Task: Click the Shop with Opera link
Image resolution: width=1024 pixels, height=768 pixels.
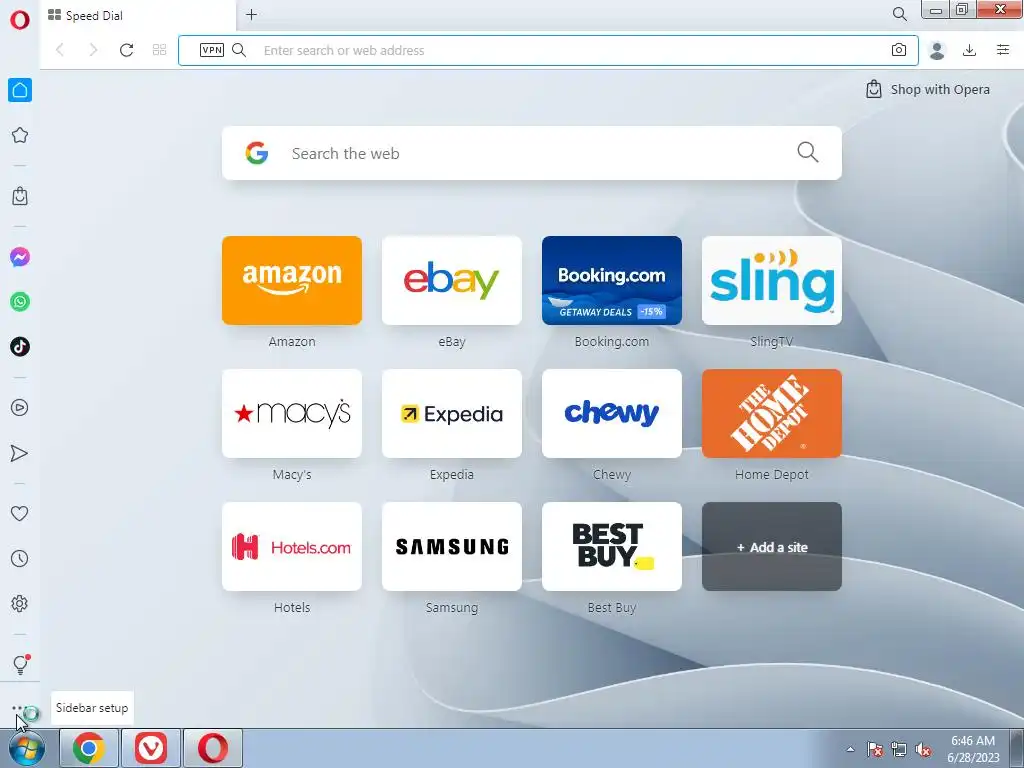Action: click(927, 89)
